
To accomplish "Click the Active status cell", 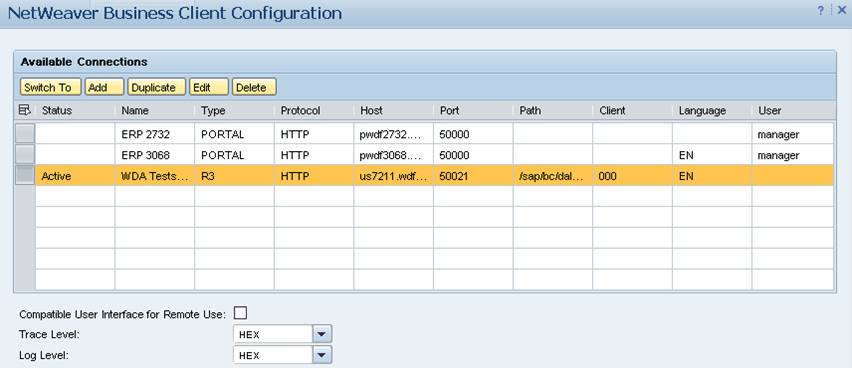I will click(x=75, y=176).
